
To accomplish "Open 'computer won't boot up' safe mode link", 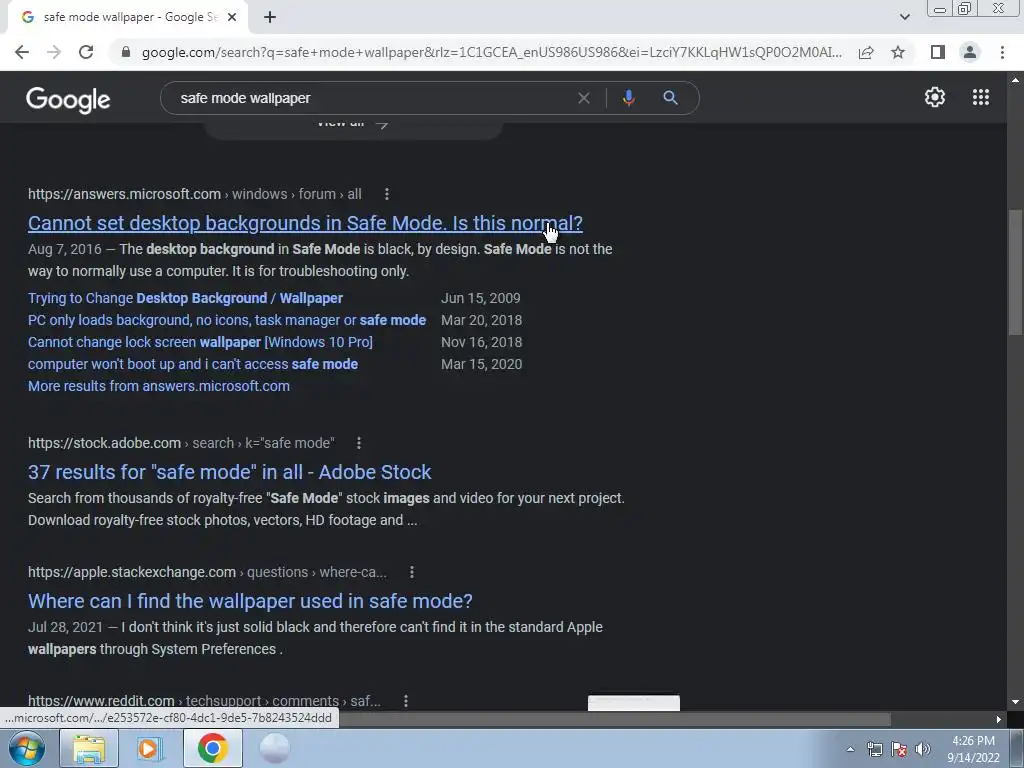I will 193,364.
